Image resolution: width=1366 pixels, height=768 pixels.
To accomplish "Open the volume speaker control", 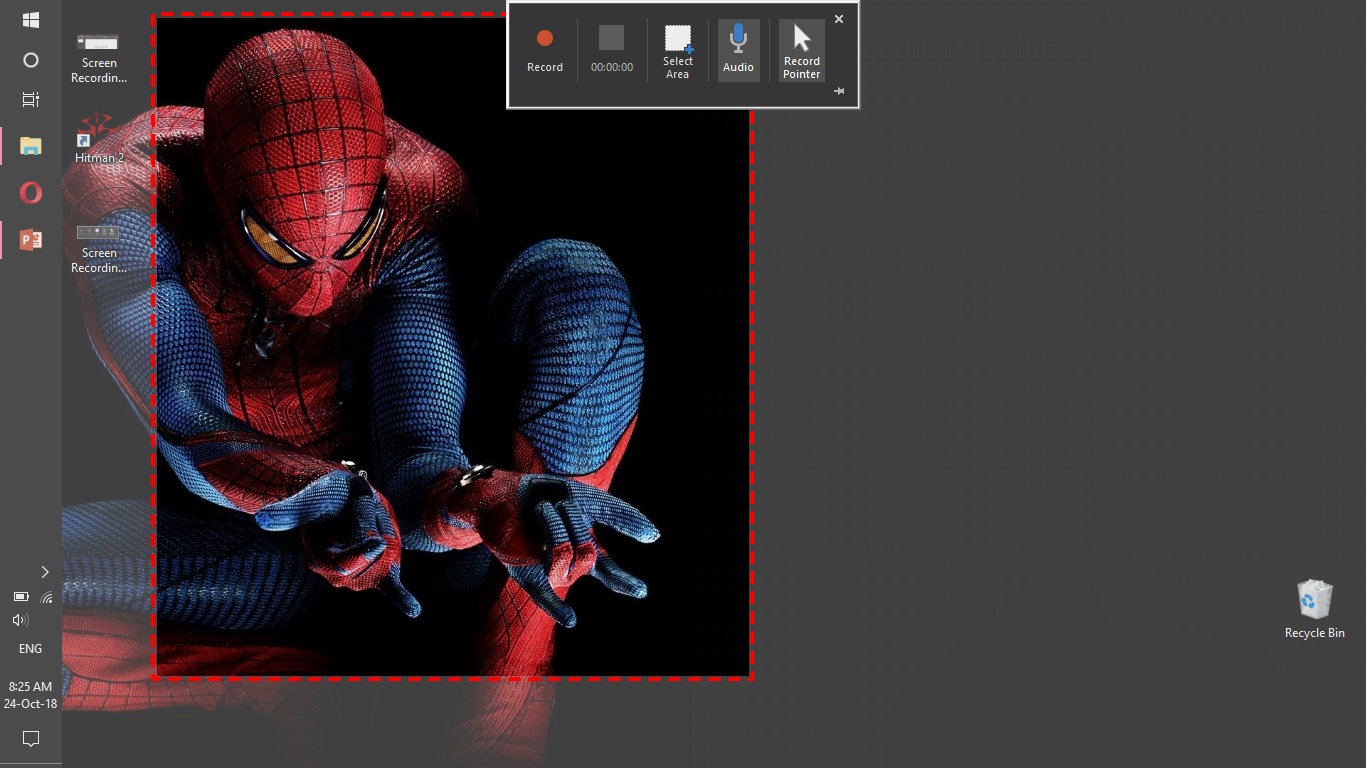I will point(20,621).
